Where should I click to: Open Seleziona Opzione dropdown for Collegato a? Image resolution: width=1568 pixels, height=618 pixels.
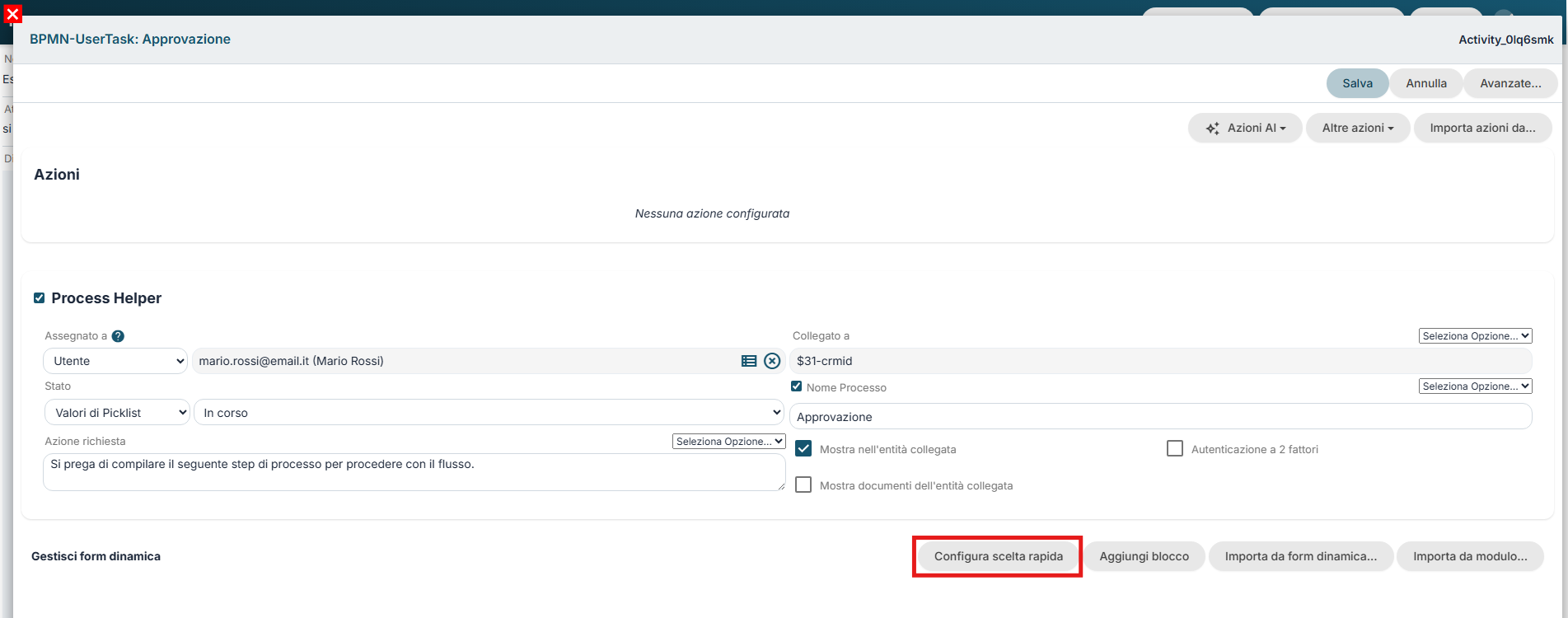coord(1475,336)
